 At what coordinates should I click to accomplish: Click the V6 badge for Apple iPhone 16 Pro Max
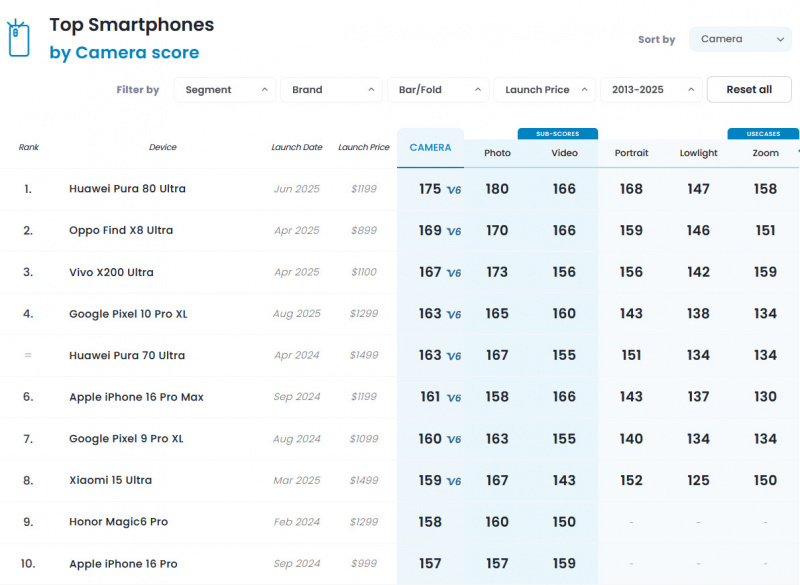click(454, 398)
